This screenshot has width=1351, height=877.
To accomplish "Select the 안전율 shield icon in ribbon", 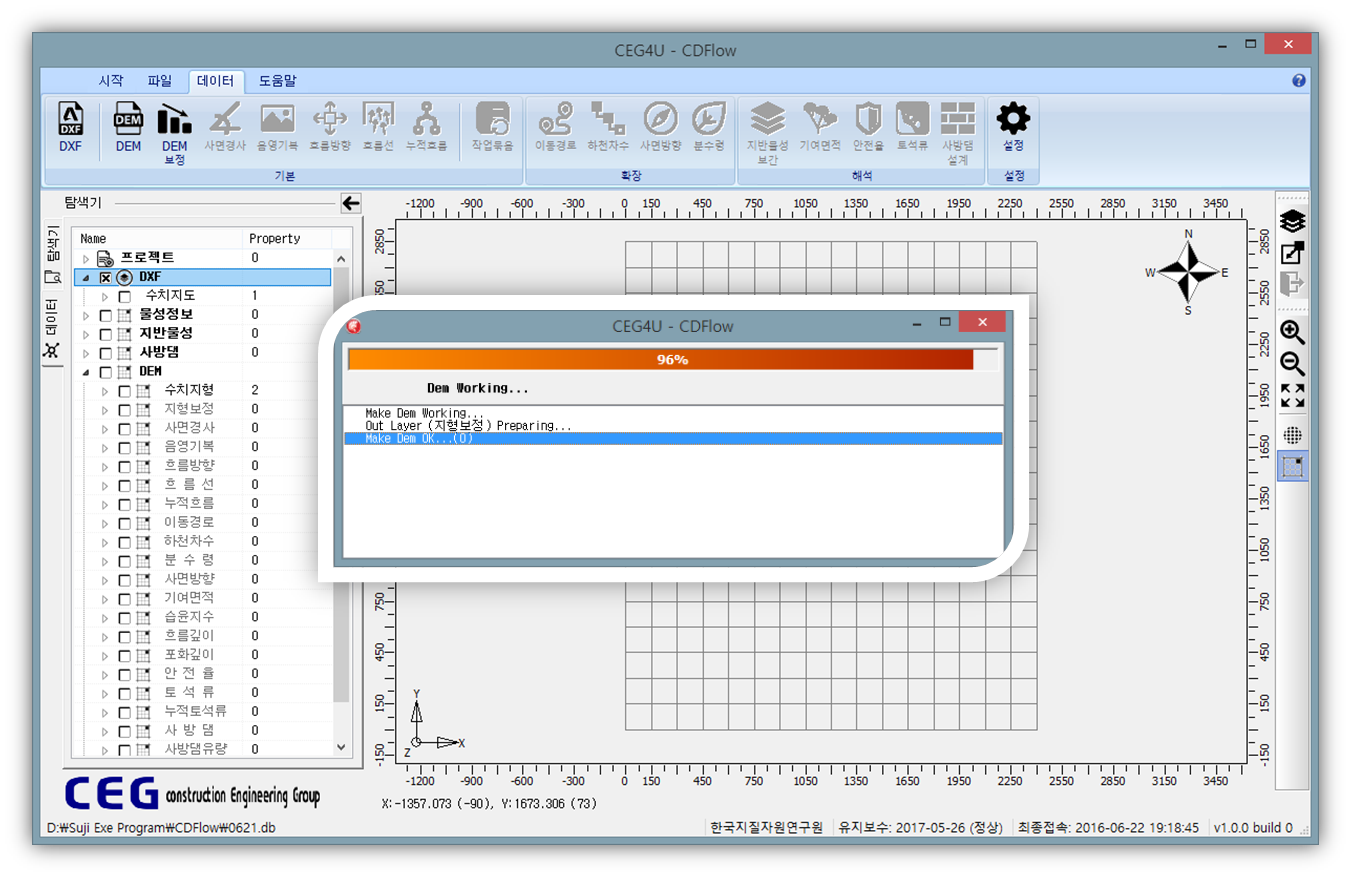I will 868,127.
